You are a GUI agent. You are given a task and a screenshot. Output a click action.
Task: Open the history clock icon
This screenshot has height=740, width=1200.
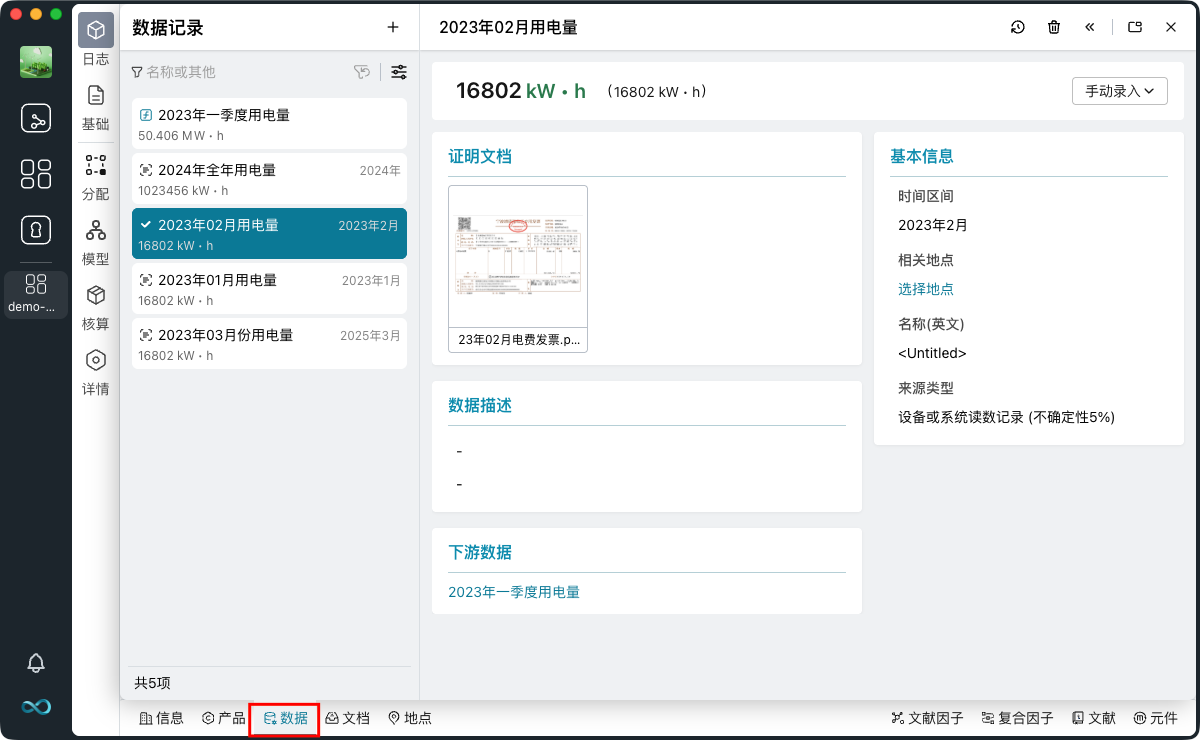pos(1017,28)
